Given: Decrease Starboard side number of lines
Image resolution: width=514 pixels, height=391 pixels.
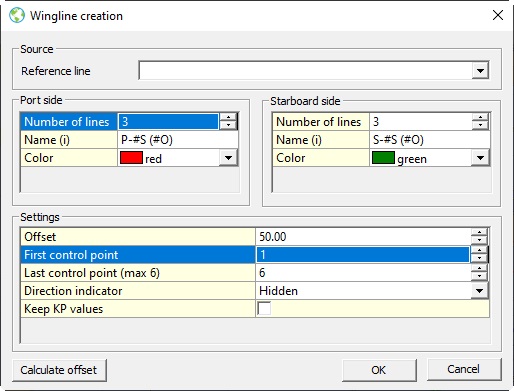Looking at the screenshot, I should pyautogui.click(x=480, y=125).
